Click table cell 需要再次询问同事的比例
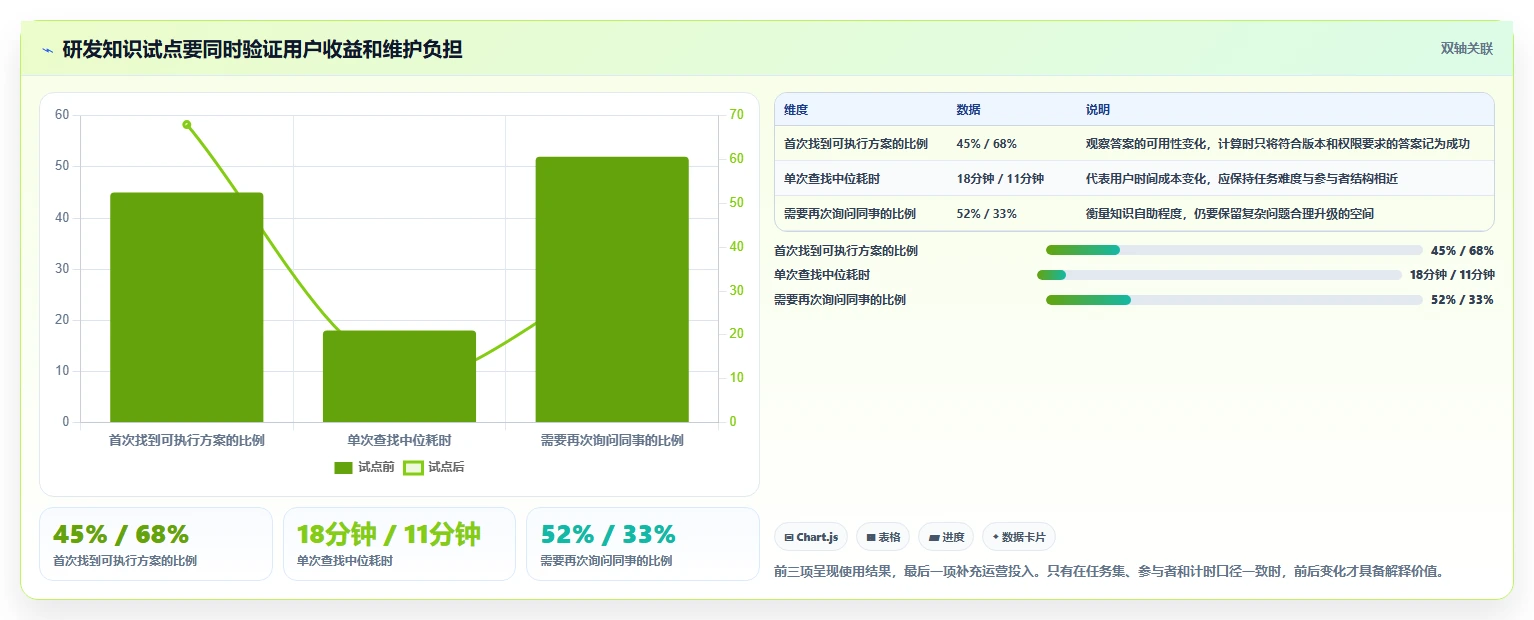1534x620 pixels. pyautogui.click(x=850, y=214)
